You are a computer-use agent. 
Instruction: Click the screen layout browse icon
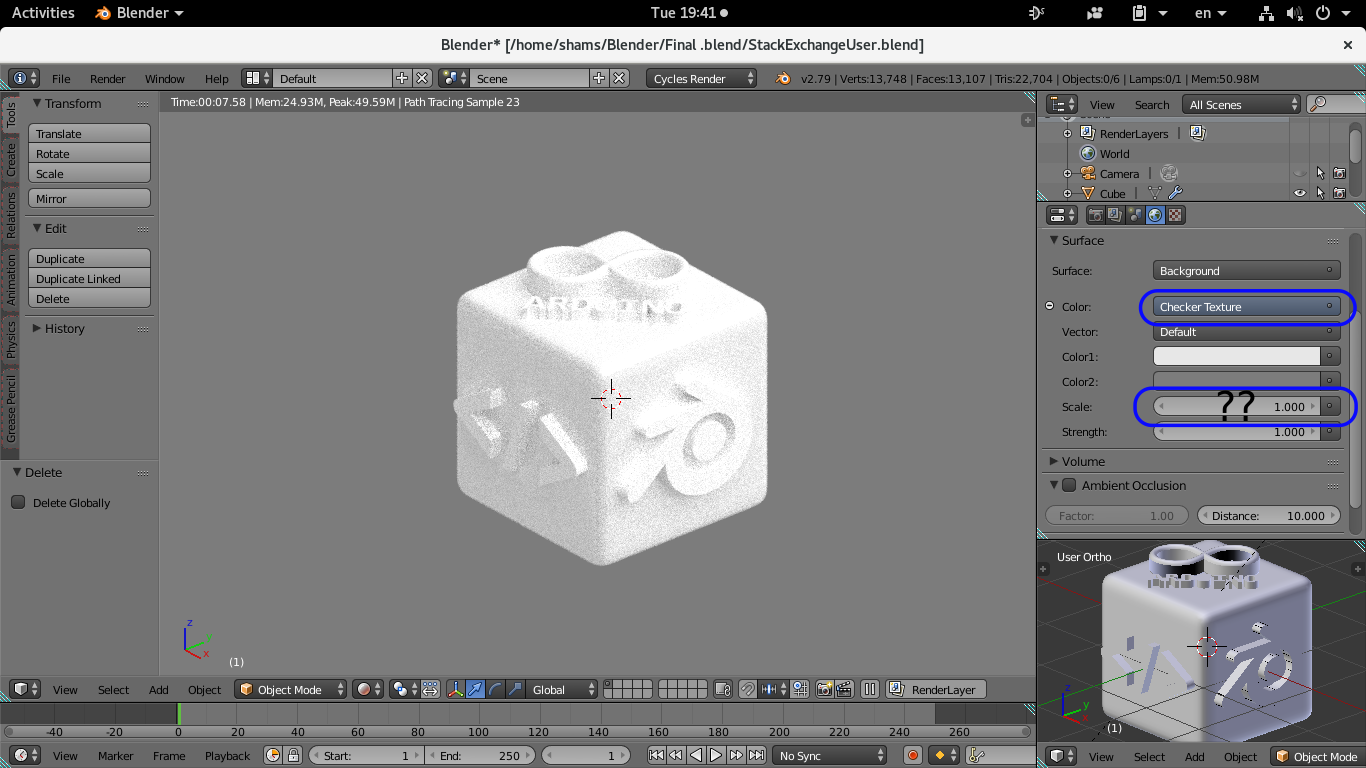[257, 78]
